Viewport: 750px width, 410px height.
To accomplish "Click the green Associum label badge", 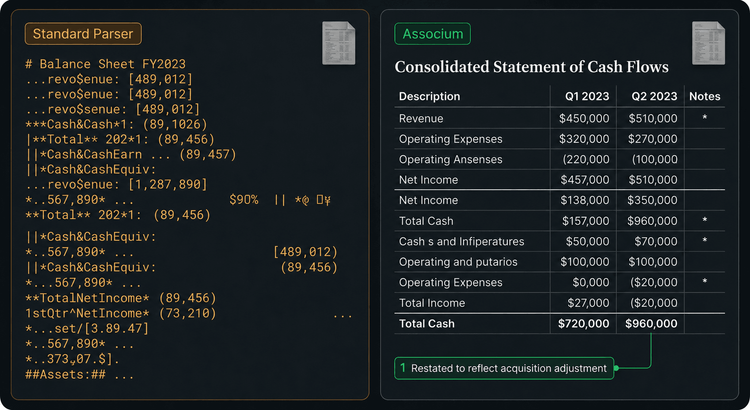I will point(432,34).
